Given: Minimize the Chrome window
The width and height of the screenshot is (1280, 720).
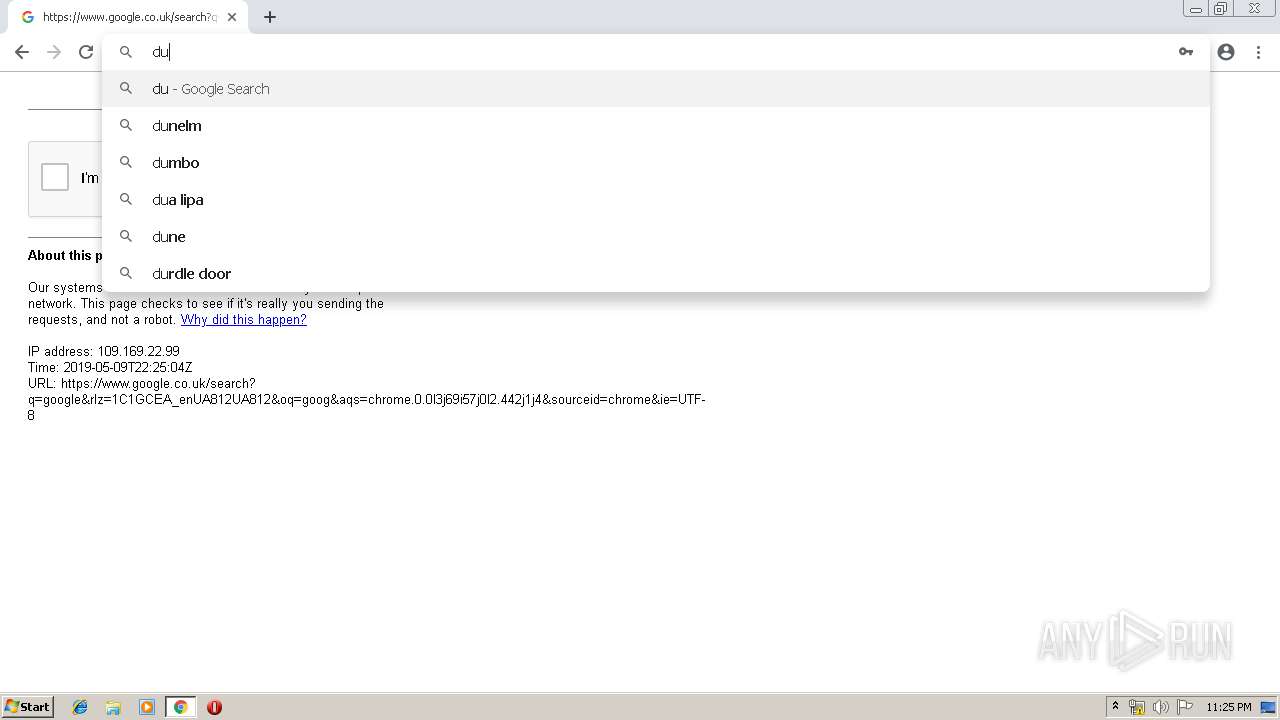Looking at the screenshot, I should (1196, 9).
